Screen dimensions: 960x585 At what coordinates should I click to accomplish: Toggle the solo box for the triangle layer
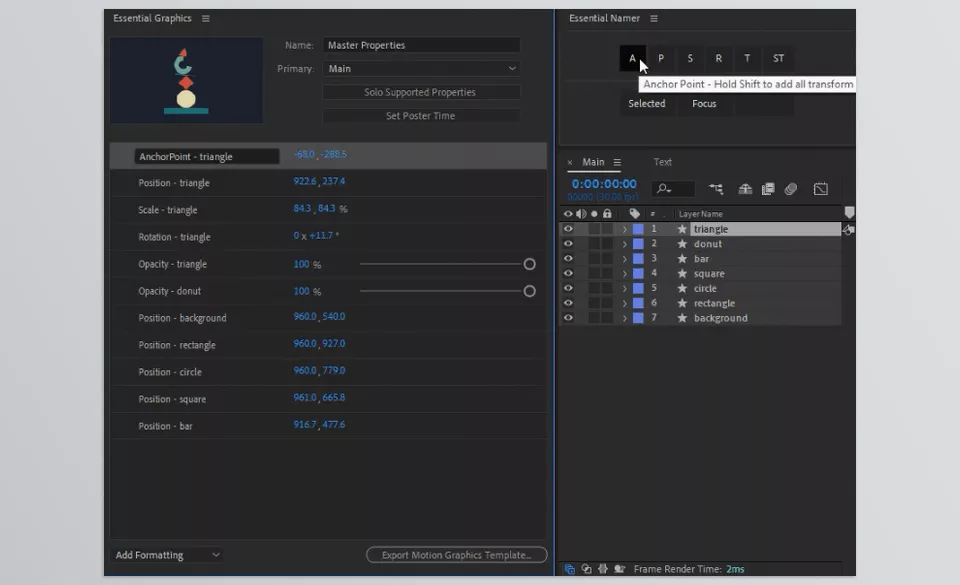point(594,229)
